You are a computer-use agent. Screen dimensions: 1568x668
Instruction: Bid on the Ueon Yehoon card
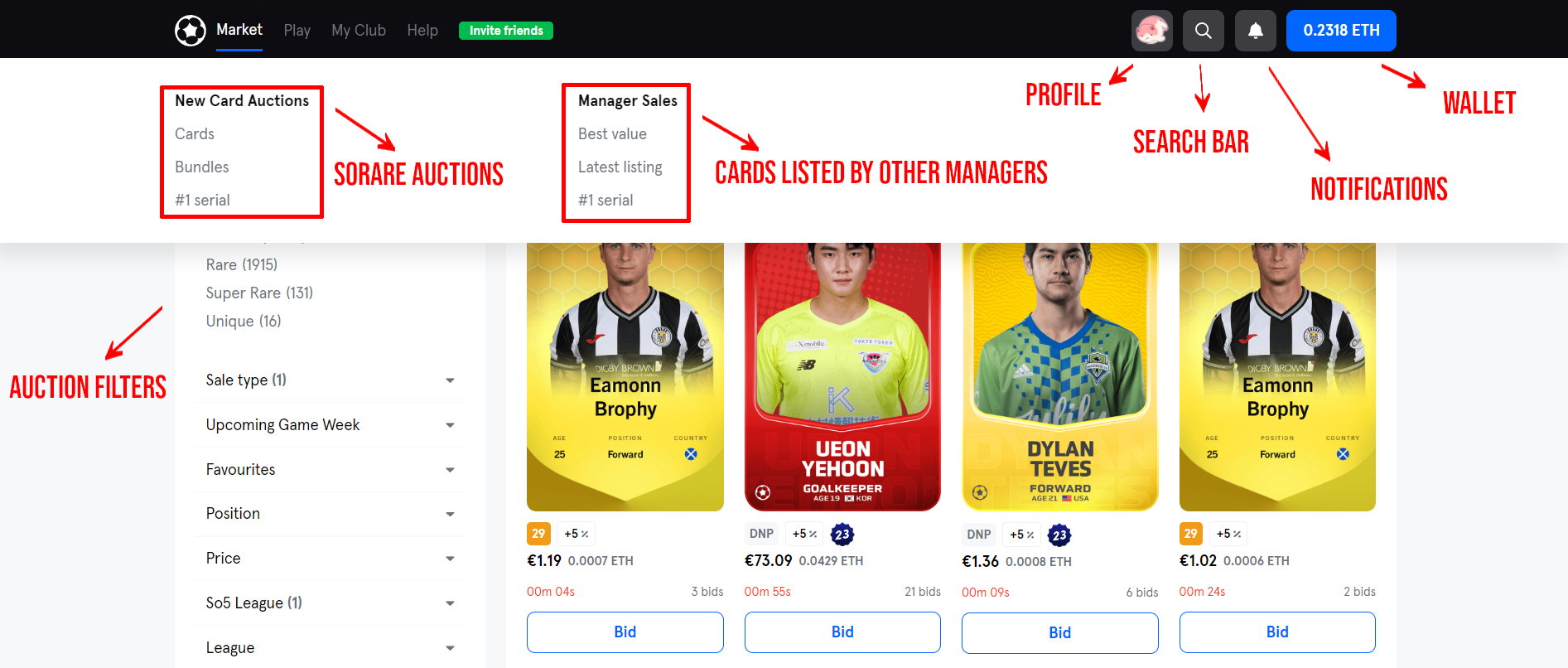pyautogui.click(x=842, y=632)
